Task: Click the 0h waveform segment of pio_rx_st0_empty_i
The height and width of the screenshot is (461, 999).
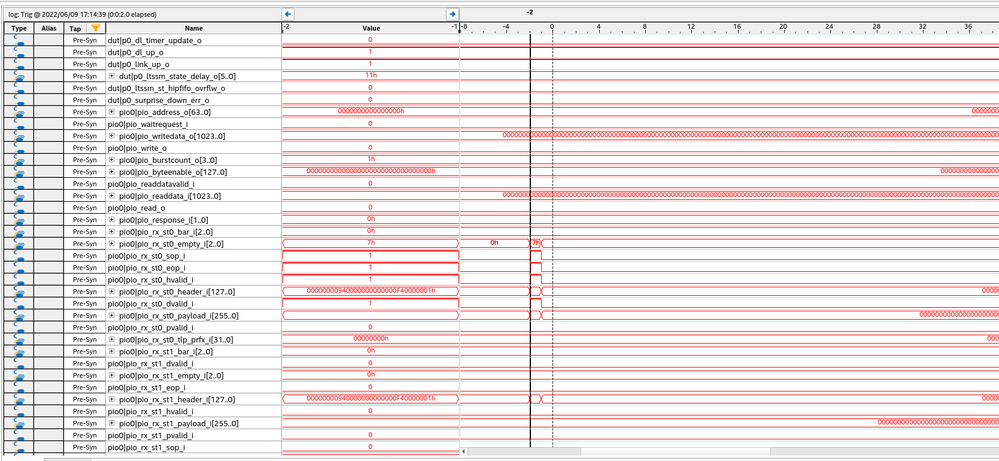Action: pyautogui.click(x=494, y=244)
